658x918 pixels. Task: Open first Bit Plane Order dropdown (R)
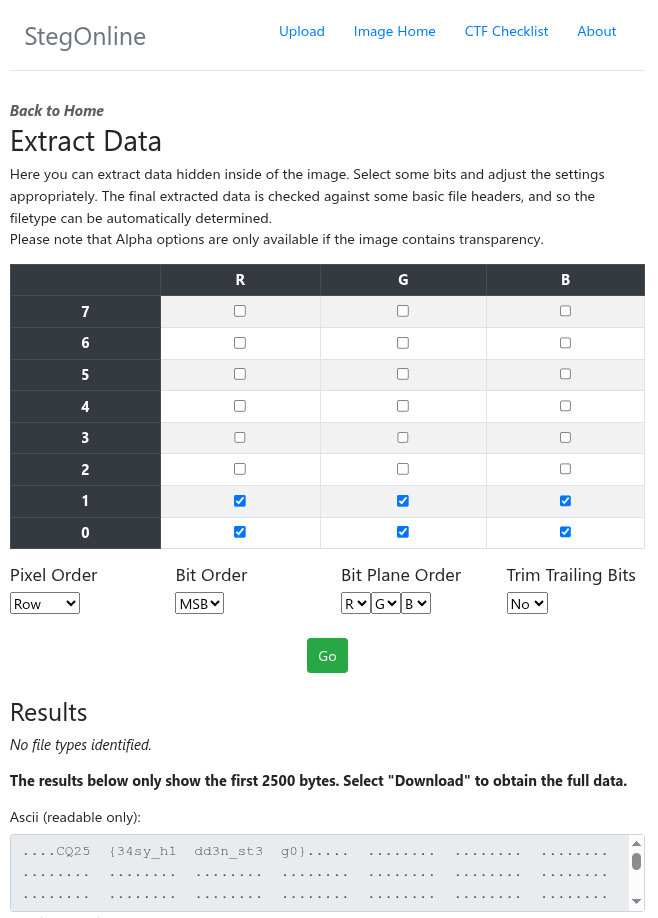356,604
